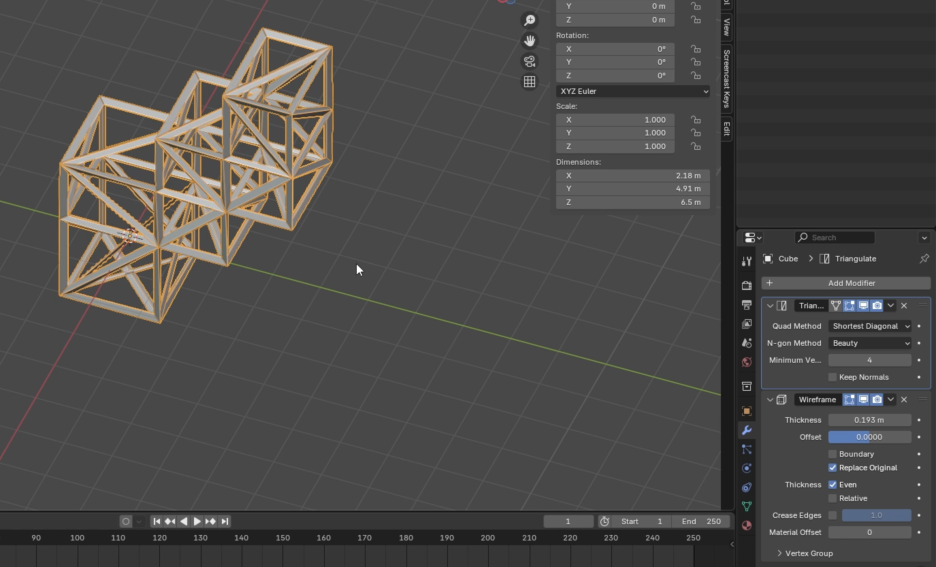Viewport: 936px width, 567px height.
Task: Click the Minimum Vertices field
Action: [870, 360]
